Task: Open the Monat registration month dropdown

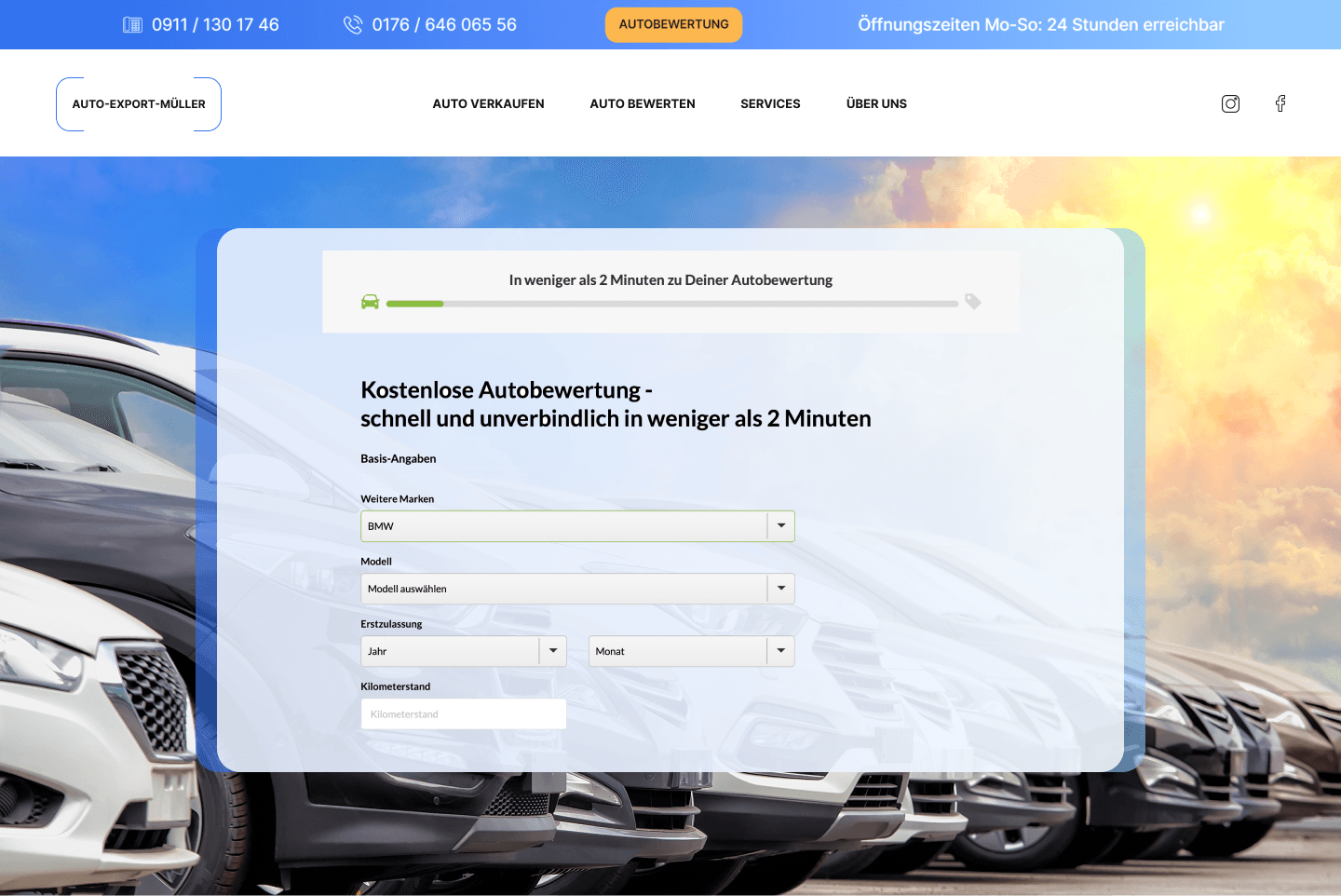Action: (x=692, y=651)
